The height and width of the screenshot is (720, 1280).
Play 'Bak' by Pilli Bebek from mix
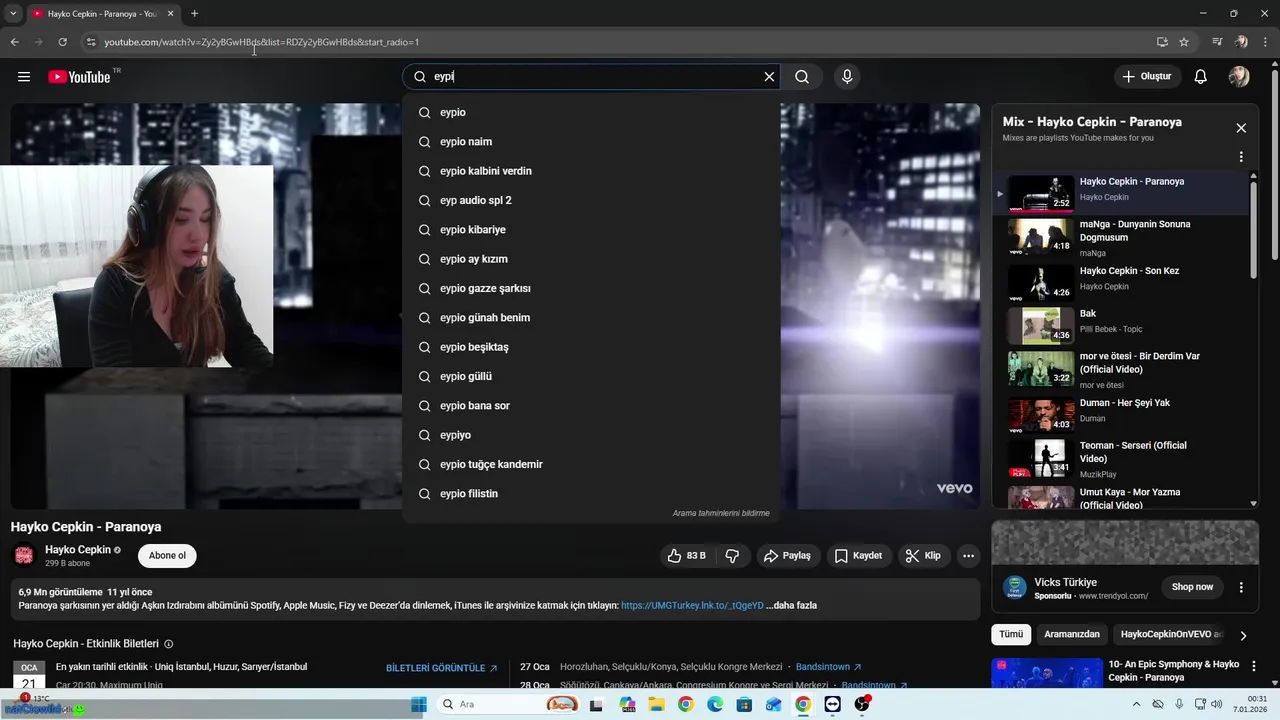[x=1120, y=325]
